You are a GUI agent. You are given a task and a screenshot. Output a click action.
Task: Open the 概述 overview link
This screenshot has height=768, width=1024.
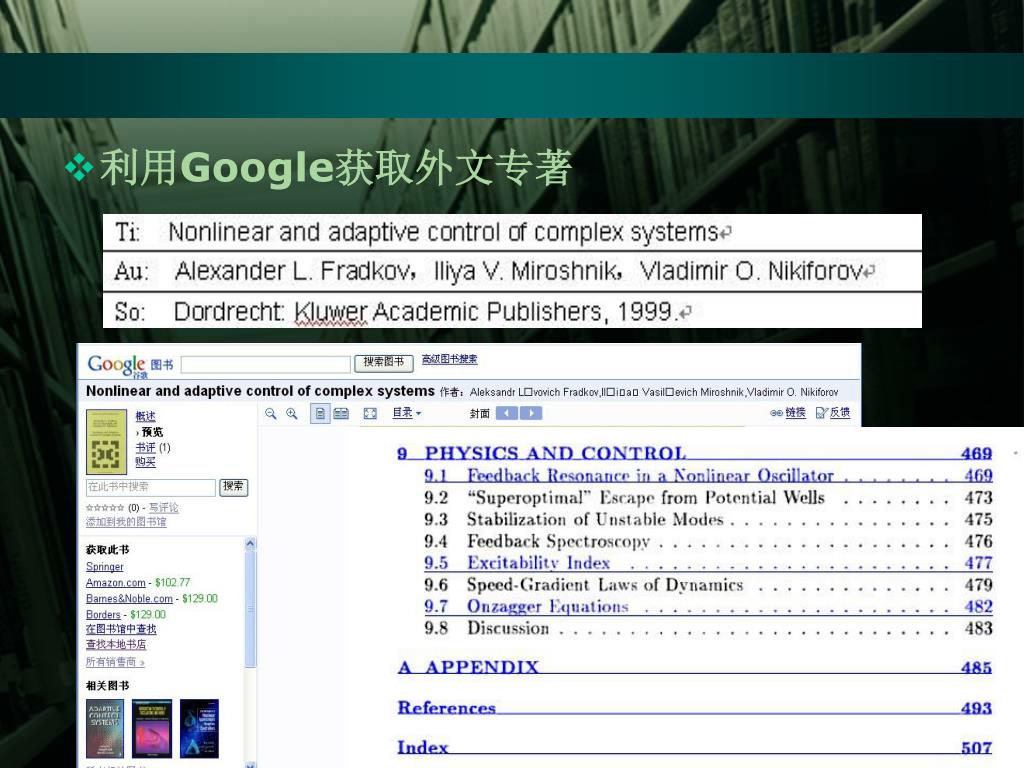[146, 416]
